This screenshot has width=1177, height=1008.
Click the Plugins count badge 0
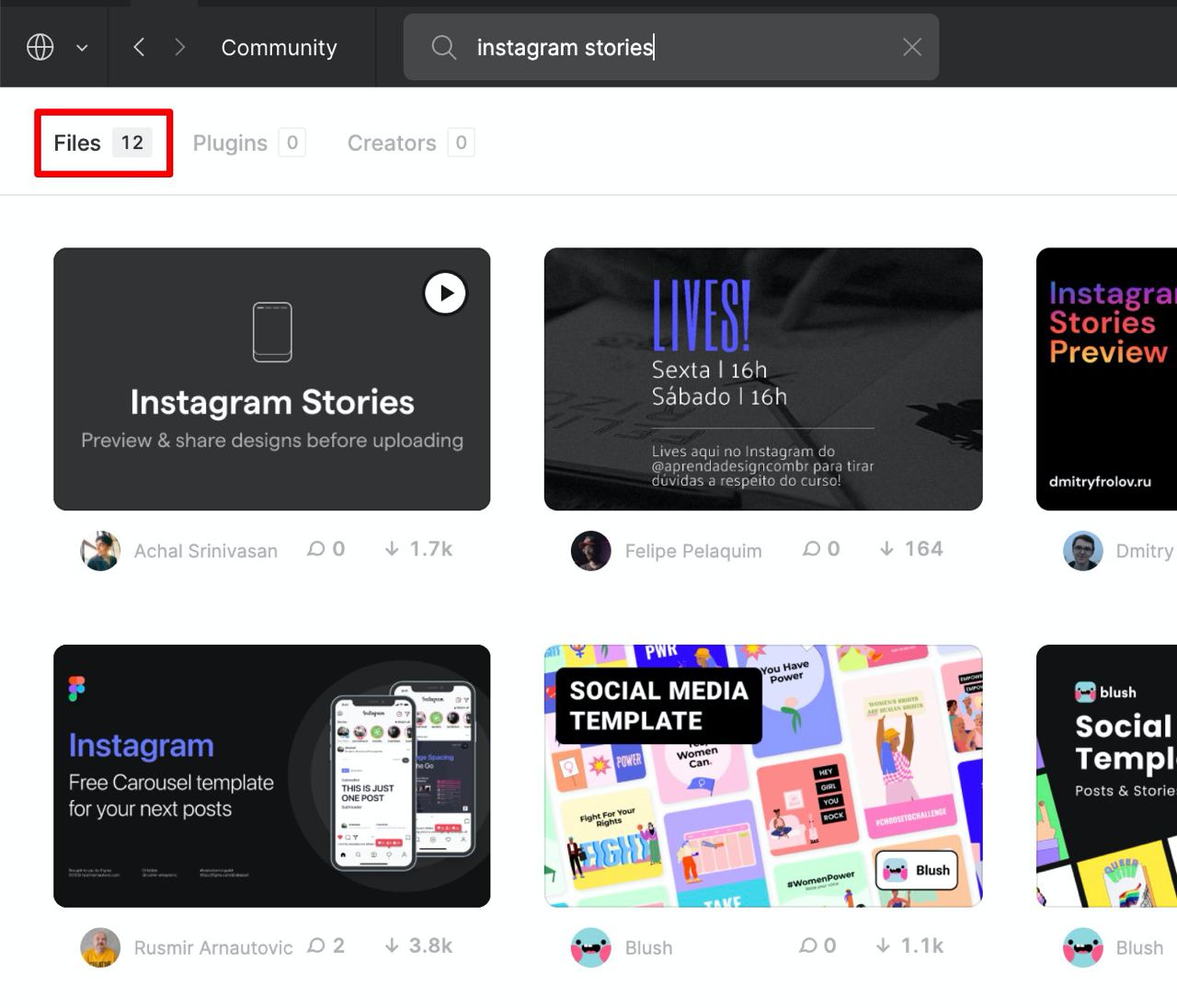click(x=292, y=143)
